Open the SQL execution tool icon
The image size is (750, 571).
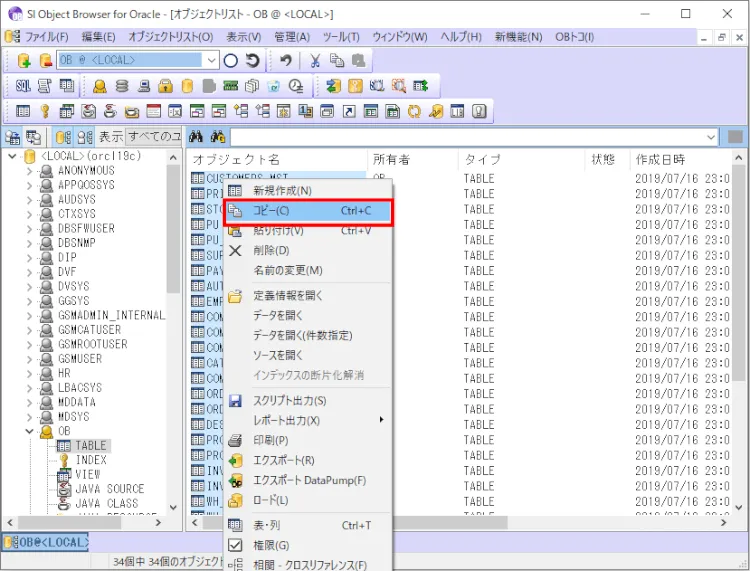coord(23,86)
